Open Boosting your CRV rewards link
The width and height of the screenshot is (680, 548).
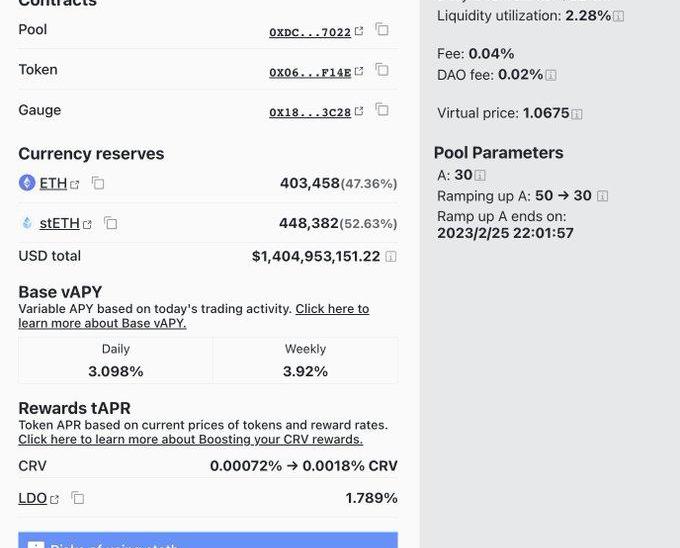tap(190, 439)
